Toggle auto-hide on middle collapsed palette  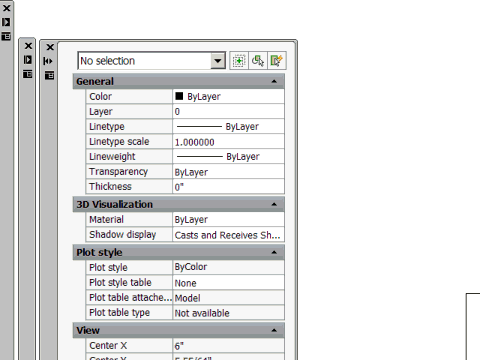pos(28,60)
